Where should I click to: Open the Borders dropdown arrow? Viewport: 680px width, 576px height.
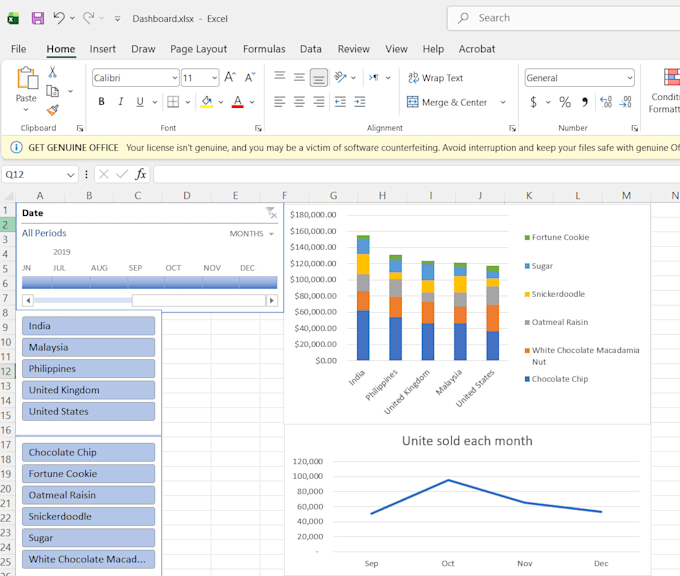(188, 102)
